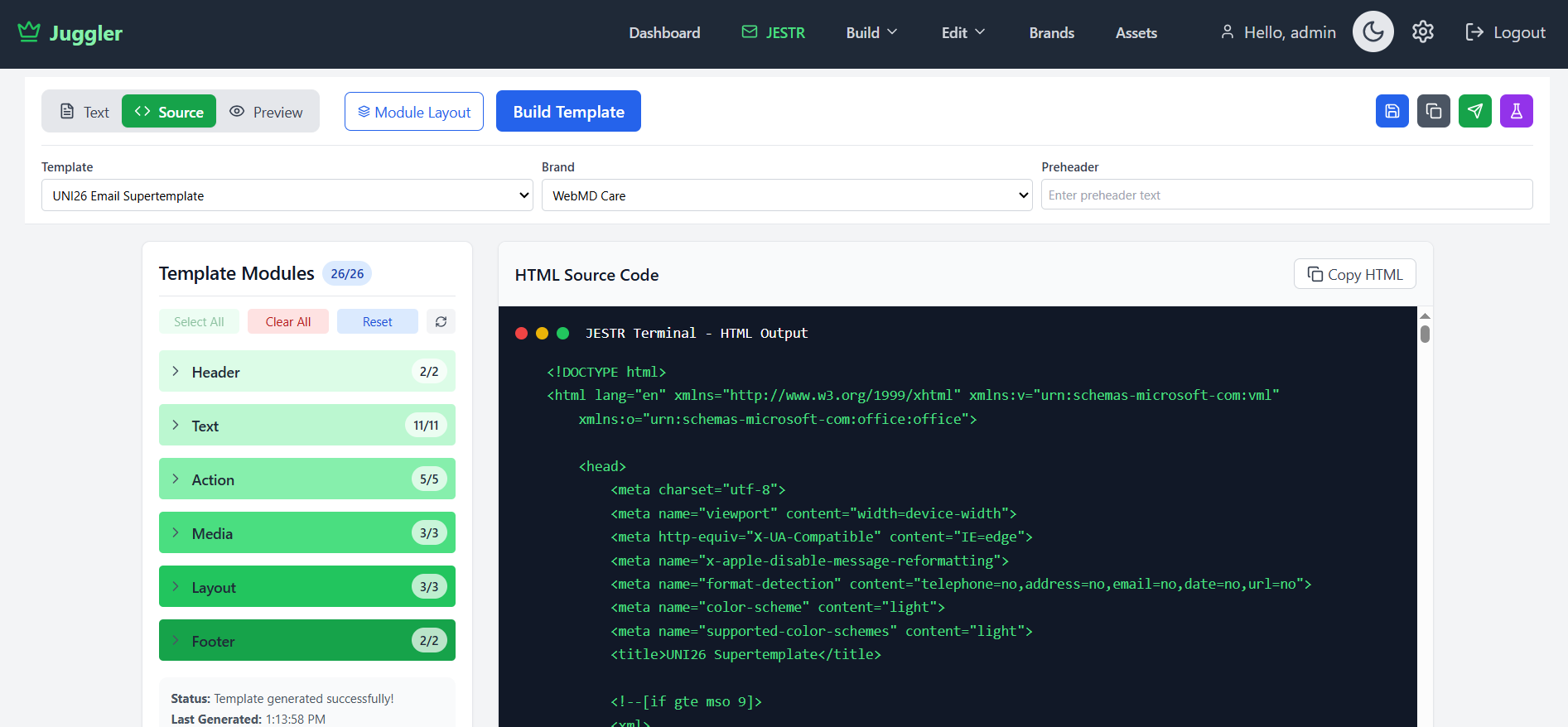Image resolution: width=1568 pixels, height=727 pixels.
Task: Switch to Preview view mode
Action: [x=266, y=112]
